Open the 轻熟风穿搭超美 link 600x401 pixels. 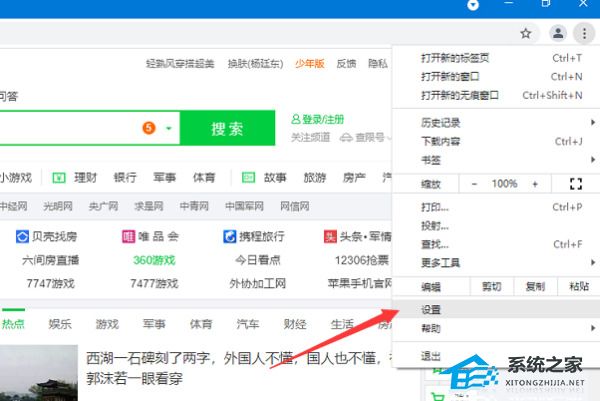pyautogui.click(x=180, y=64)
